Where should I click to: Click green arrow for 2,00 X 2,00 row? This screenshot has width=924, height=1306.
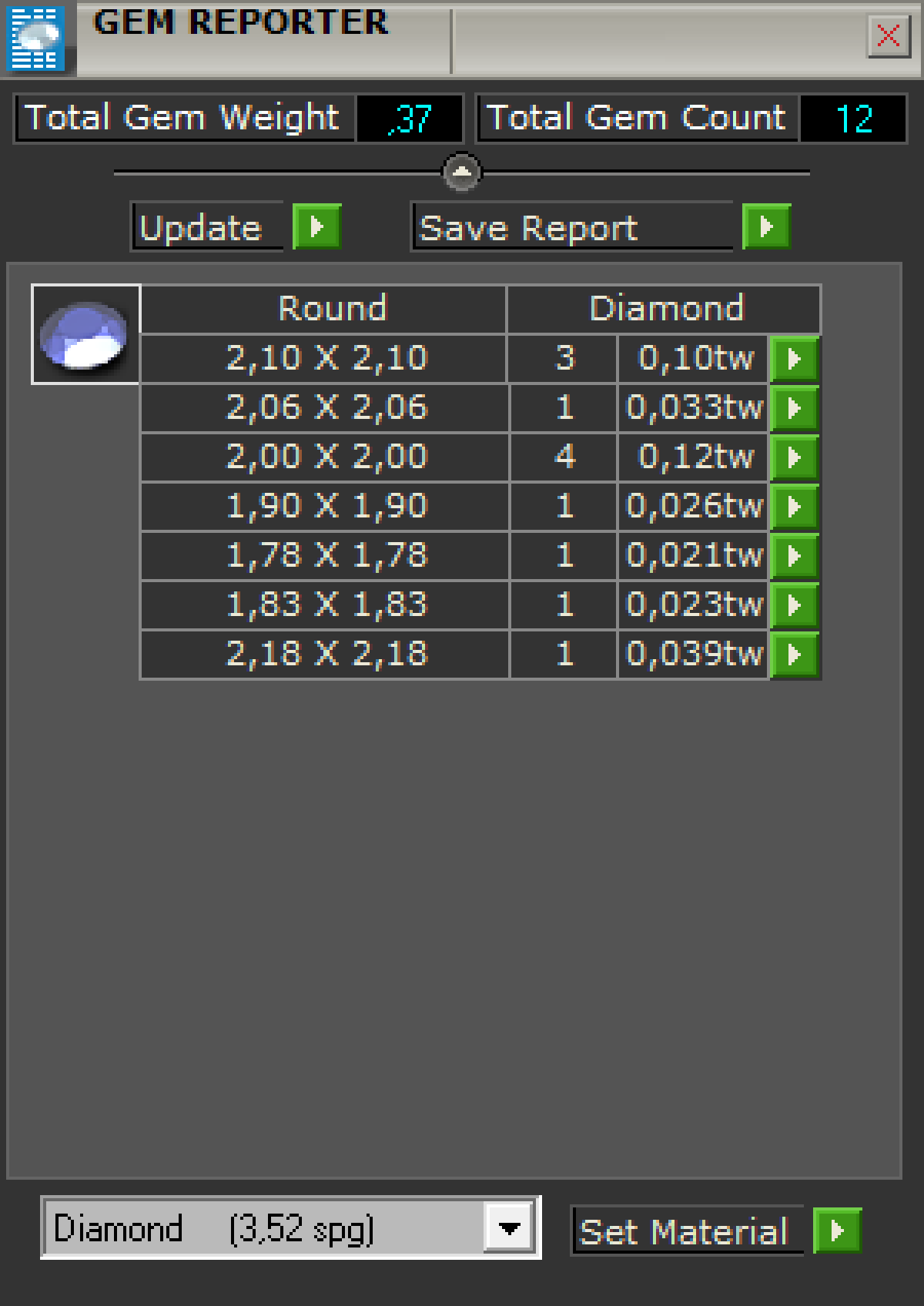794,457
